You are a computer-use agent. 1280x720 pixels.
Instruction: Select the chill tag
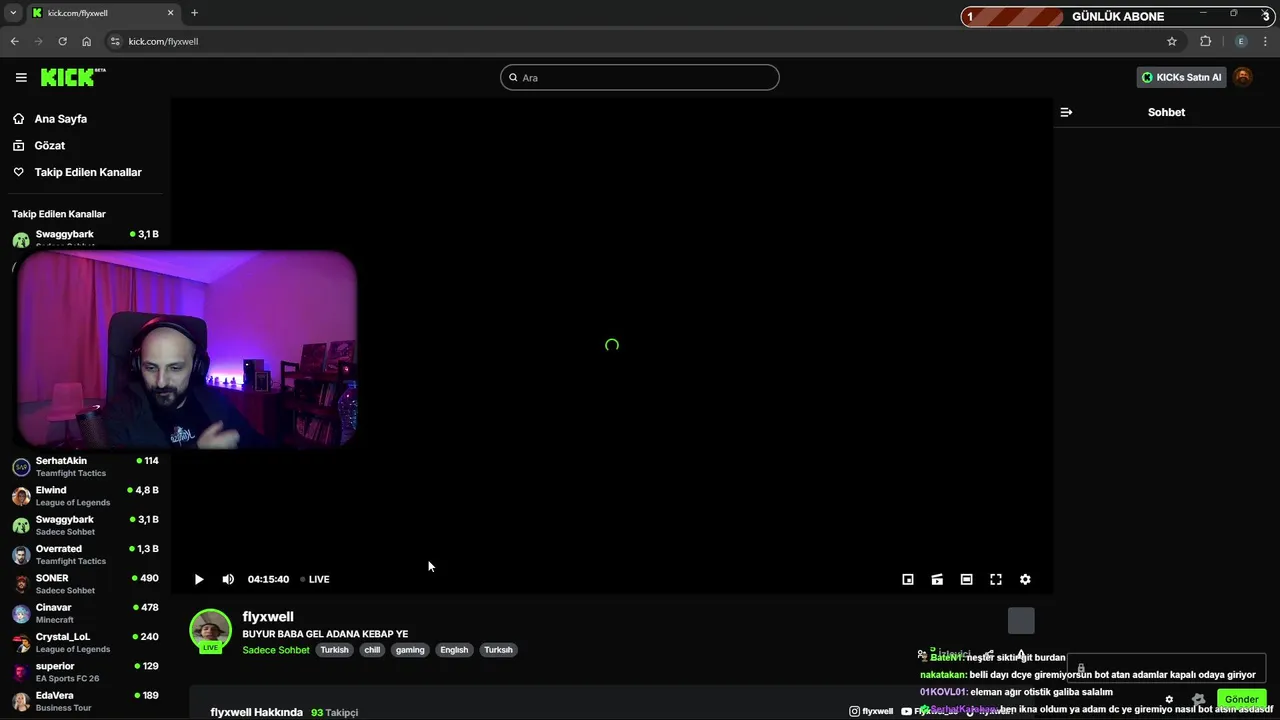372,650
